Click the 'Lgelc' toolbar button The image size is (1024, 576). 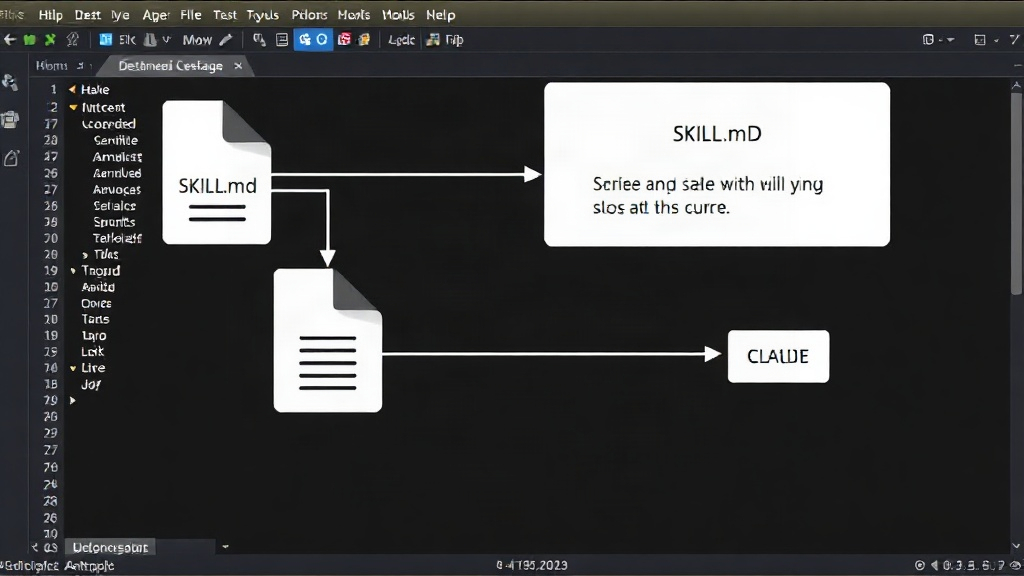coord(401,40)
